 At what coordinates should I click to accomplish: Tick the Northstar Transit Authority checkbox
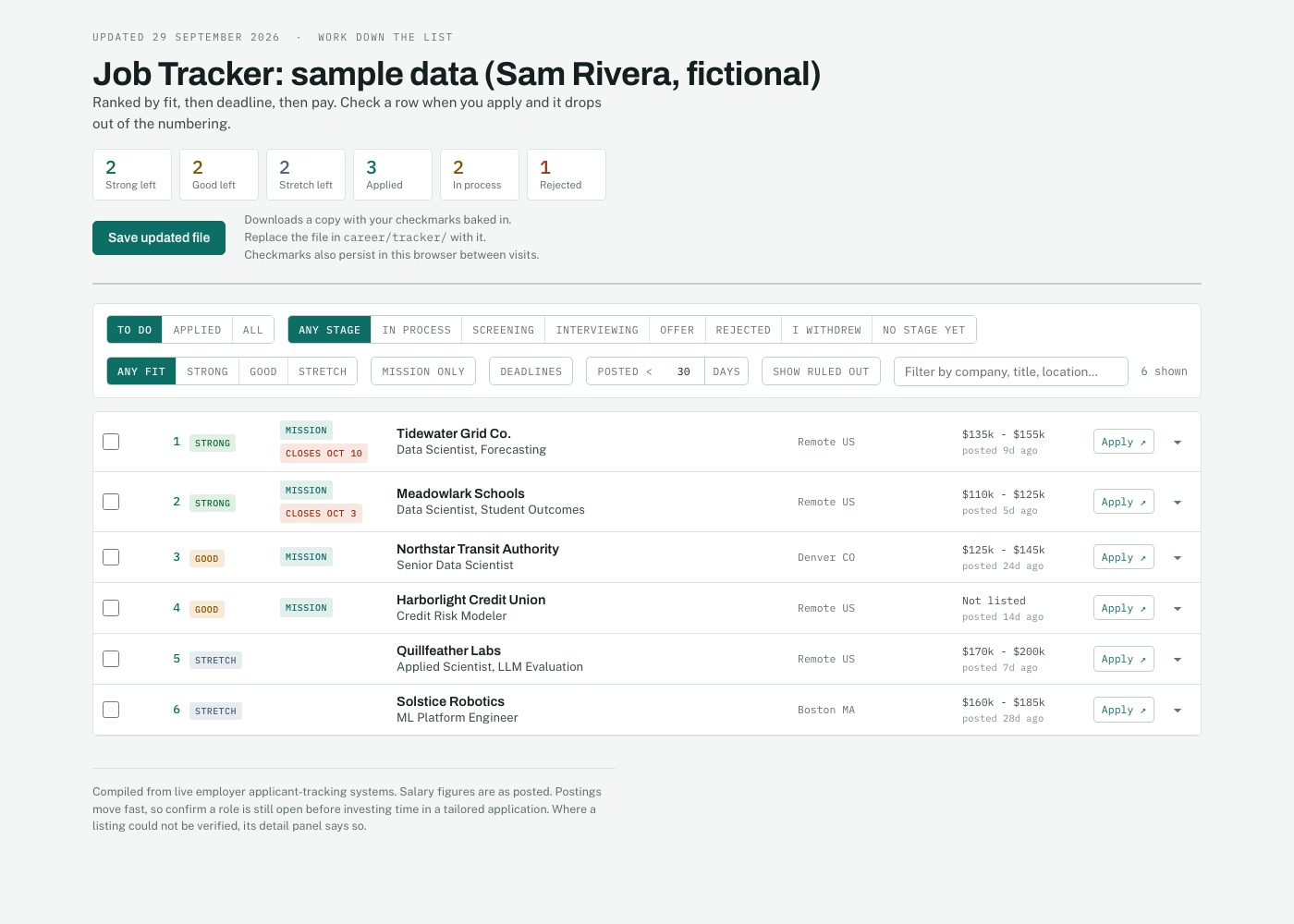click(x=111, y=557)
